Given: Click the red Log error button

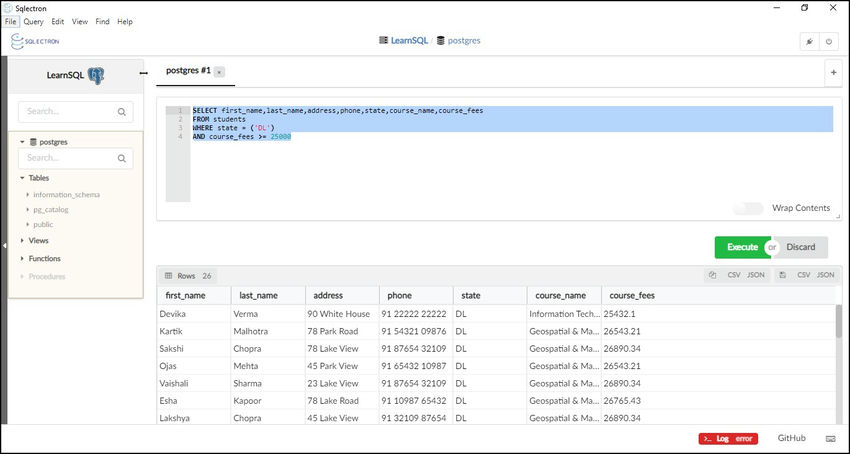Looking at the screenshot, I should click(x=728, y=439).
